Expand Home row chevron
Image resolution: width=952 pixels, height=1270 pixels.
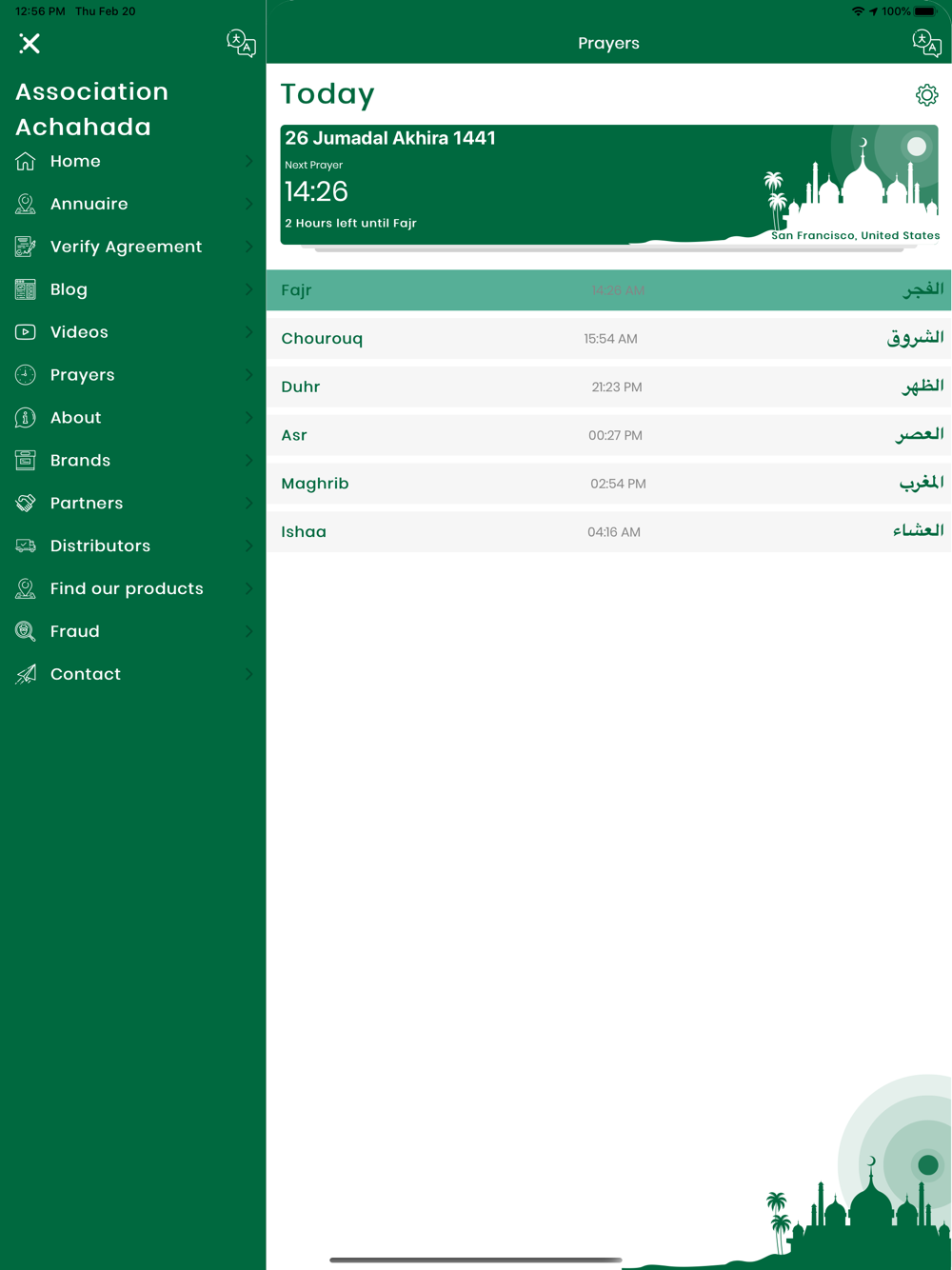[249, 161]
